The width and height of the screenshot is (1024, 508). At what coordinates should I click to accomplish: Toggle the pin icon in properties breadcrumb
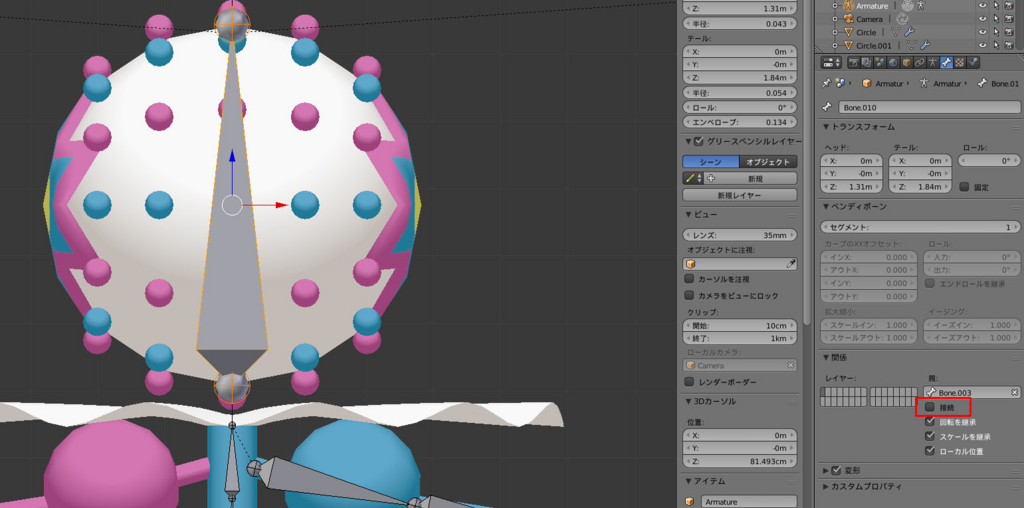(826, 84)
